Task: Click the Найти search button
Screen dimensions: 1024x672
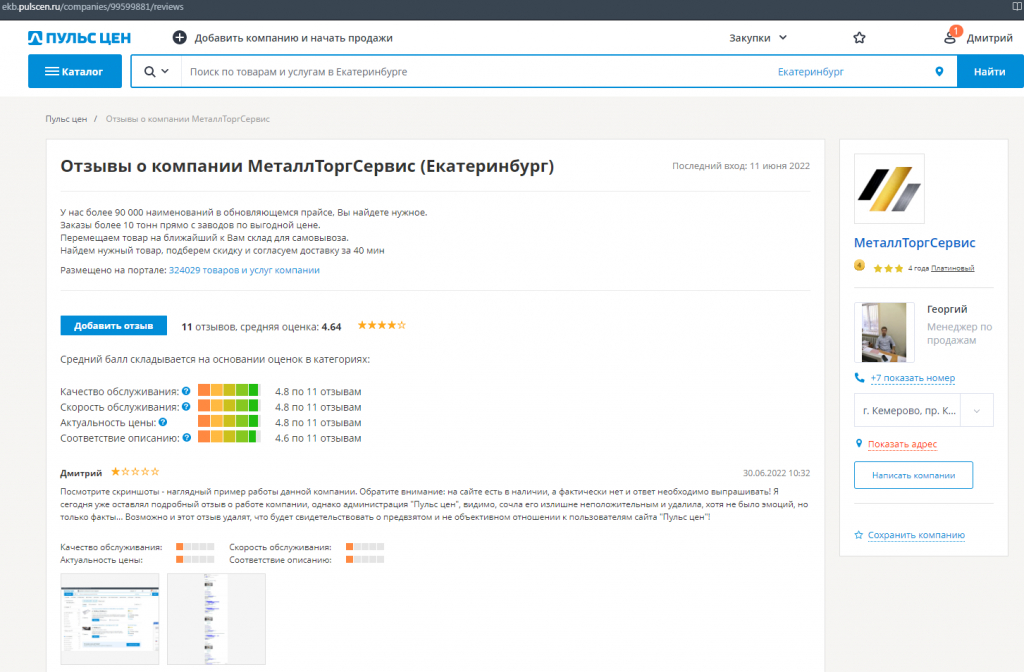Action: 989,71
